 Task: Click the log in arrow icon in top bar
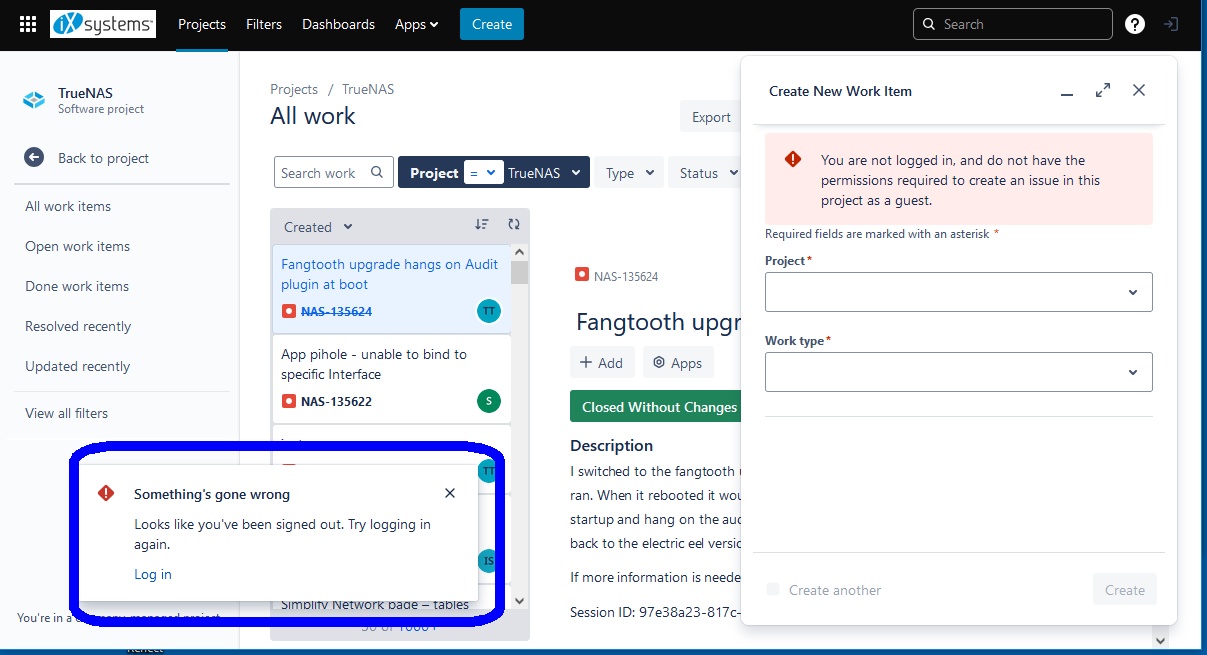pos(1171,24)
